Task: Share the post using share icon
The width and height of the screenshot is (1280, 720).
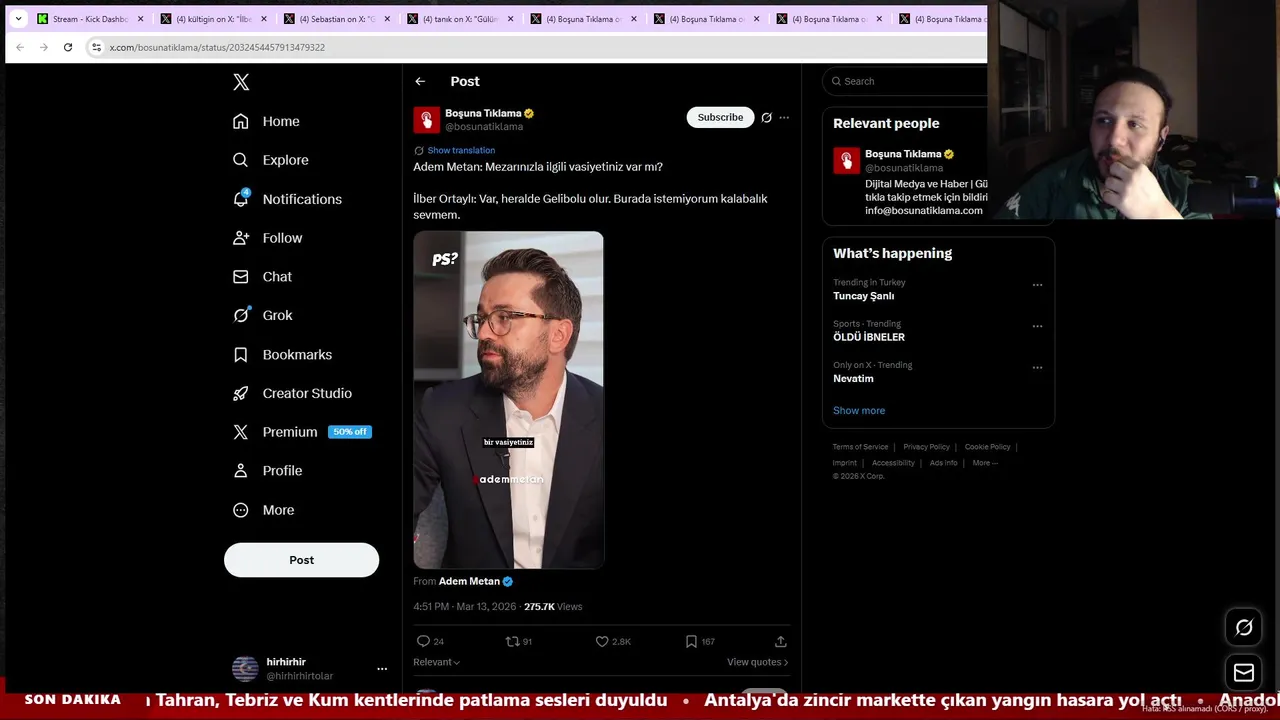Action: point(781,641)
